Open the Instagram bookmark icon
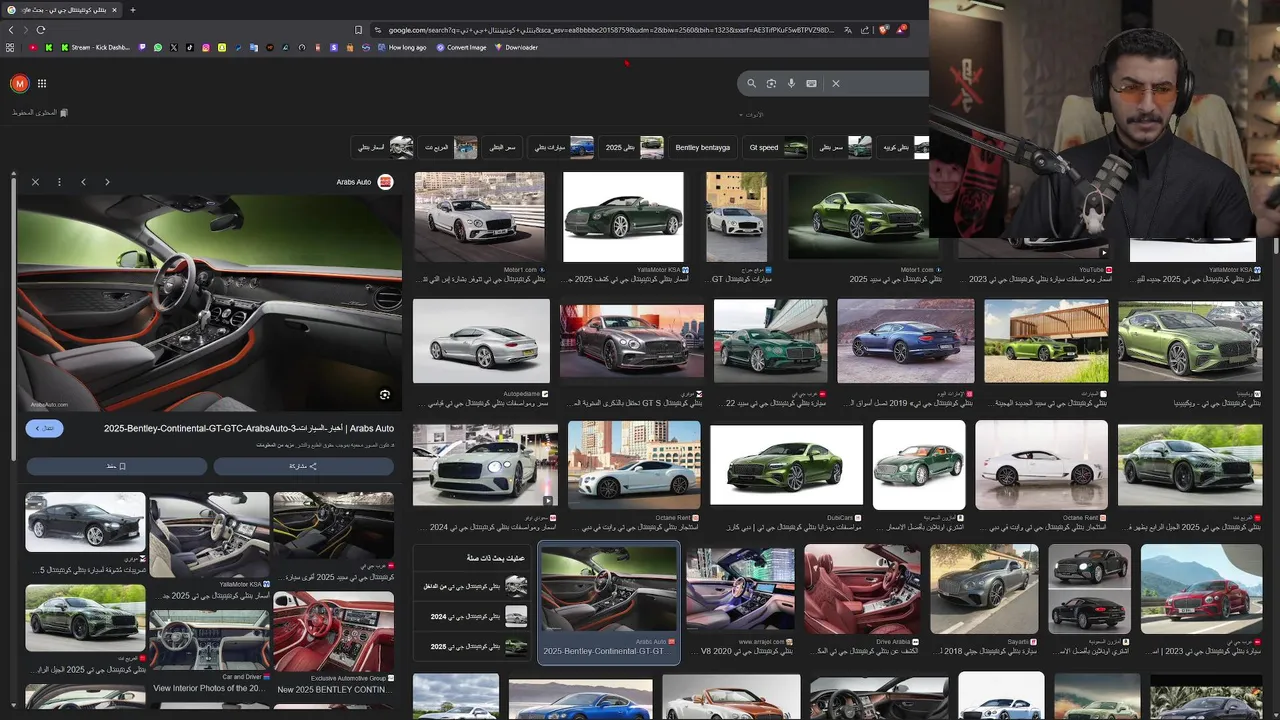1280x720 pixels. 206,47
